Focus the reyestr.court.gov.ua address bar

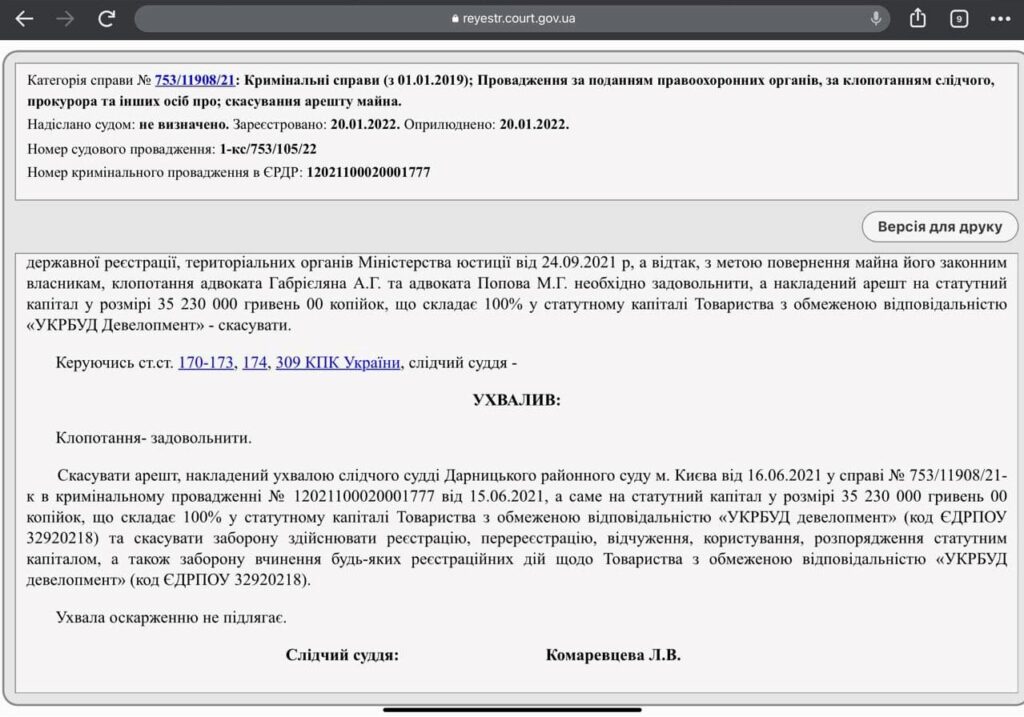click(x=512, y=19)
